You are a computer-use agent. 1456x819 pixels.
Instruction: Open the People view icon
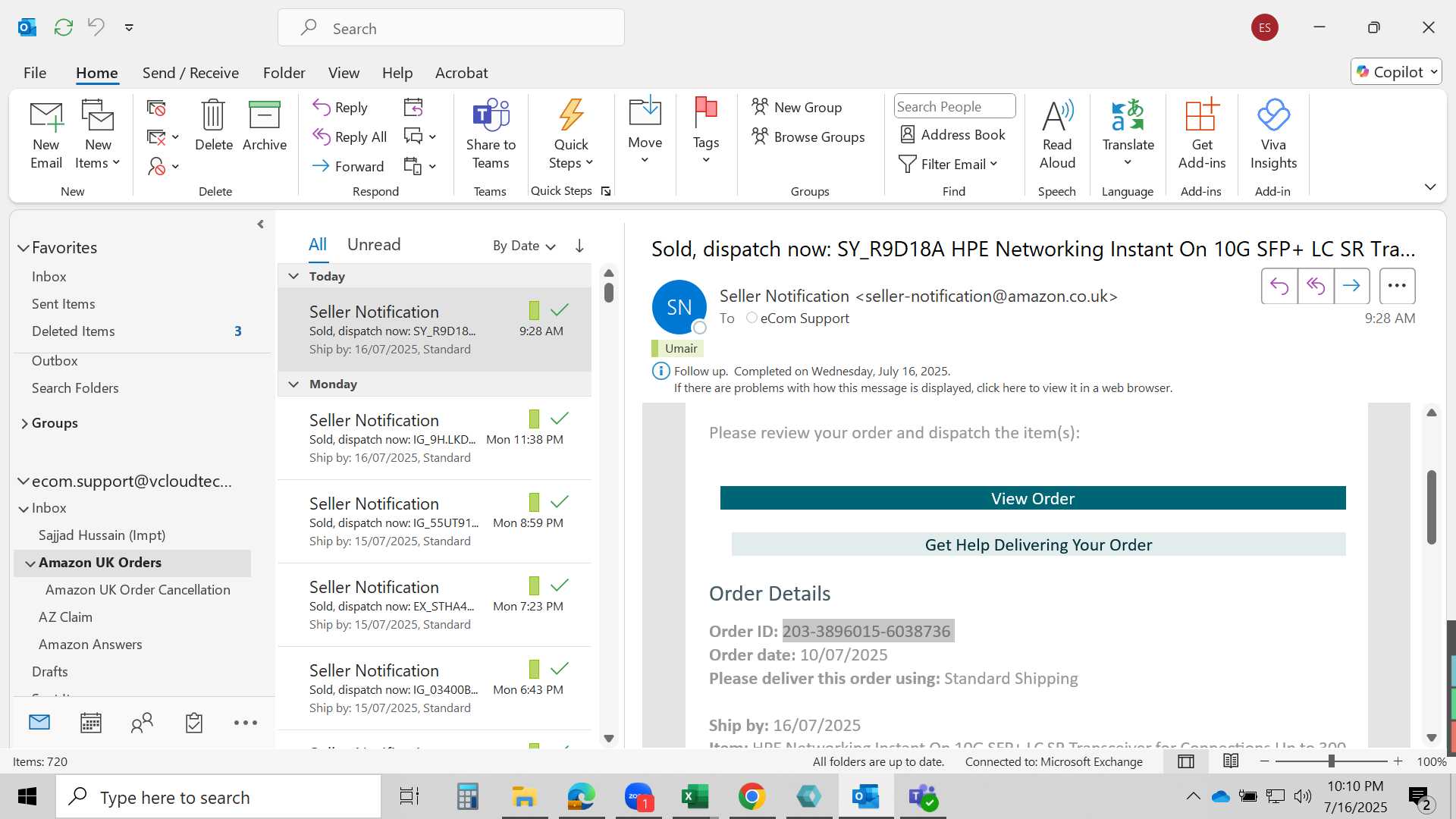[x=142, y=723]
